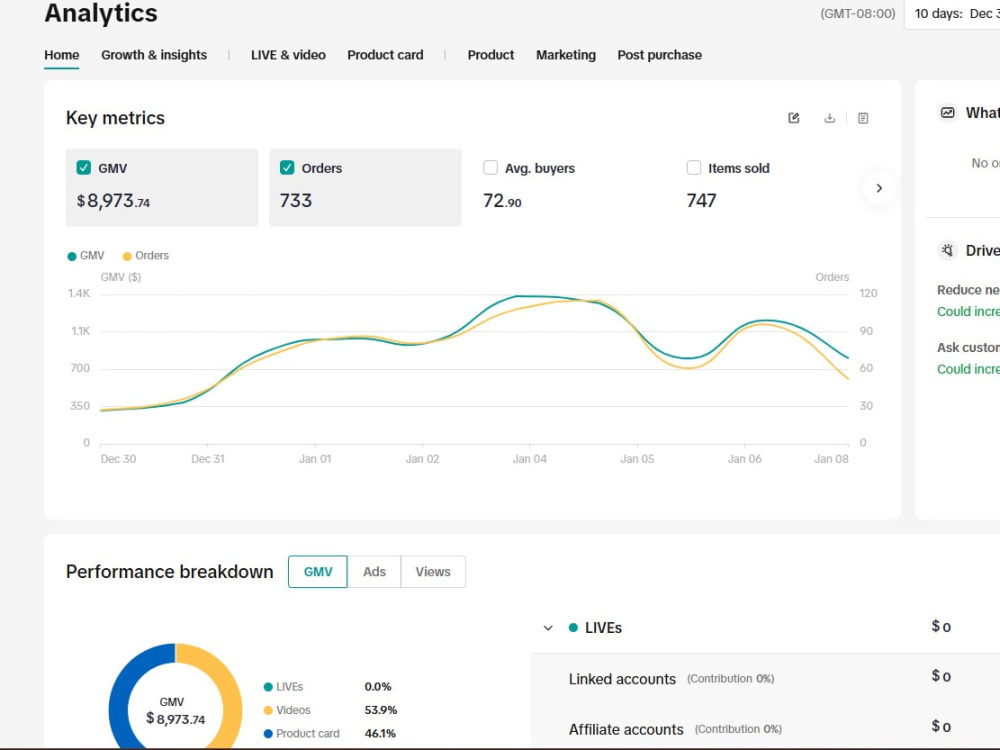Click the trend chart icon beside What

click(948, 113)
